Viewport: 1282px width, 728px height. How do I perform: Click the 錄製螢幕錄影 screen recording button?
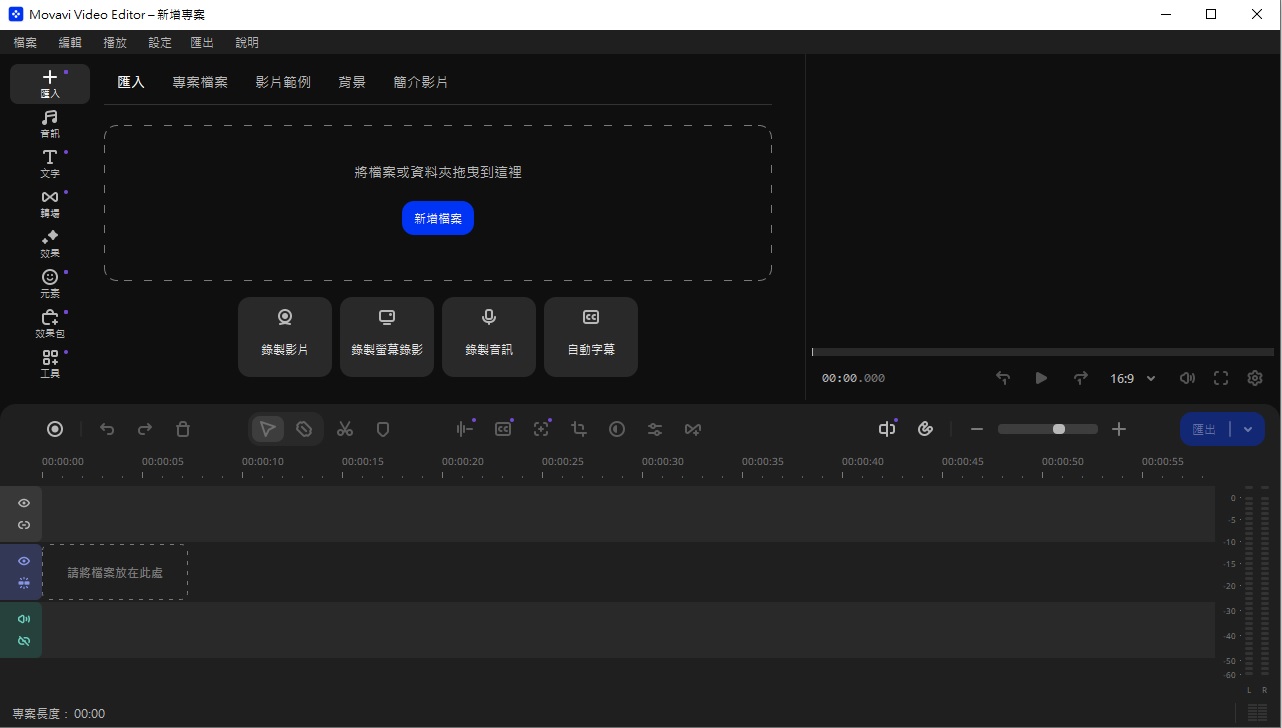tap(387, 337)
